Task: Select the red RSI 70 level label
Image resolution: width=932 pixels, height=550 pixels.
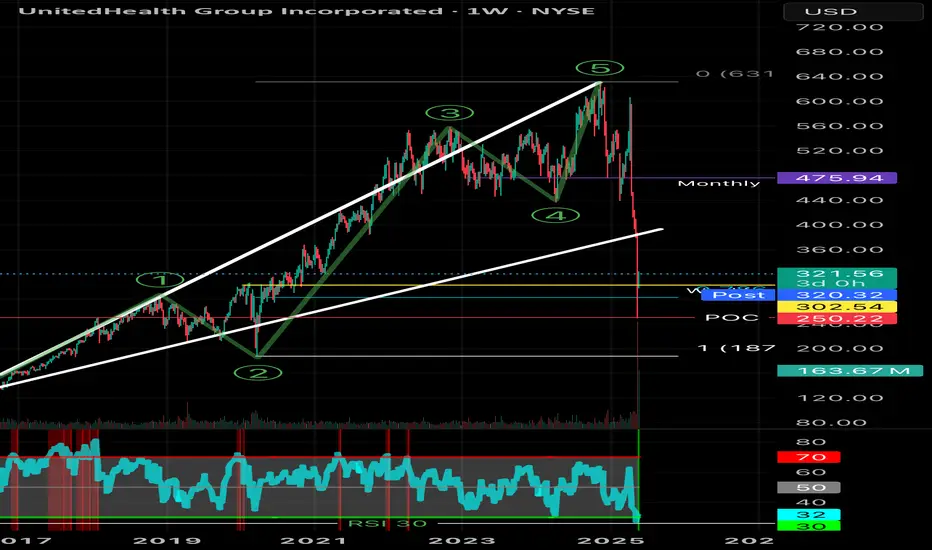Action: point(809,457)
